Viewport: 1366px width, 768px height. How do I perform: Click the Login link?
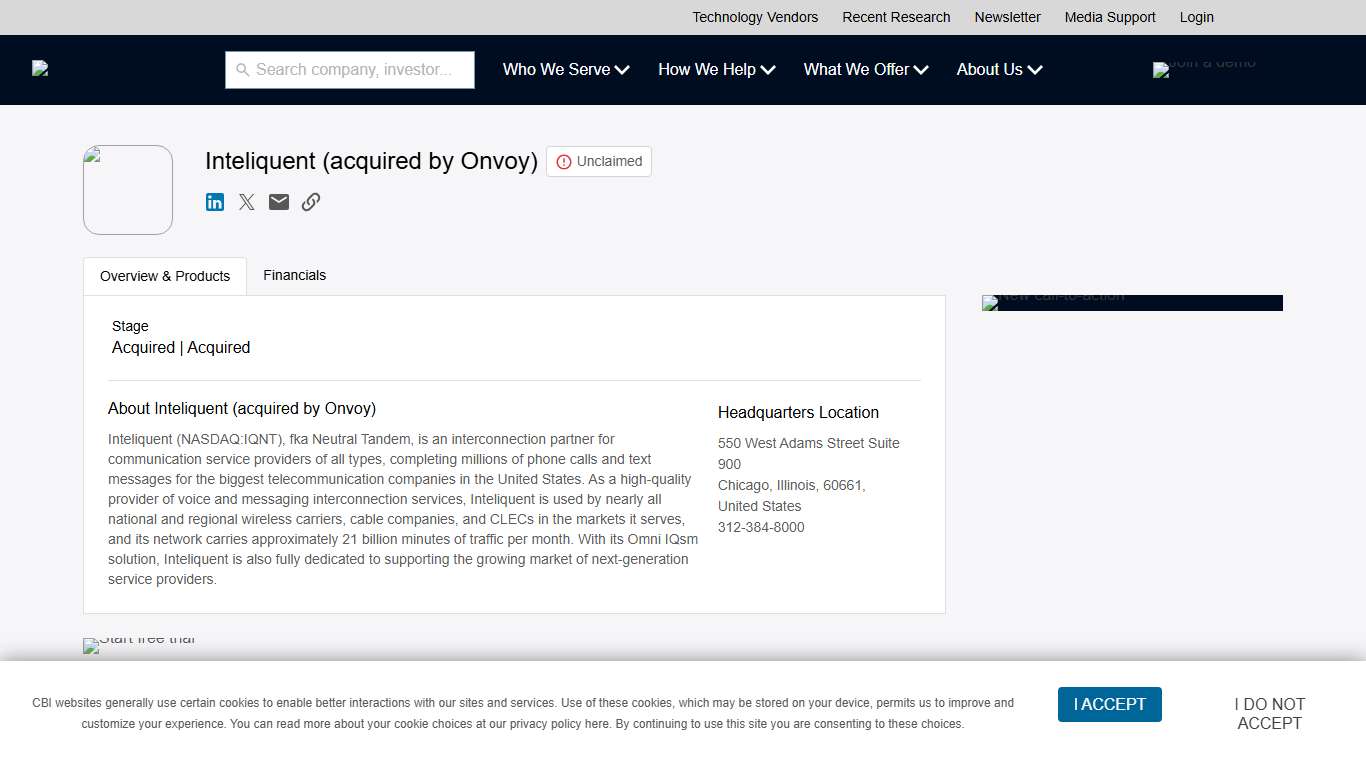[1196, 17]
